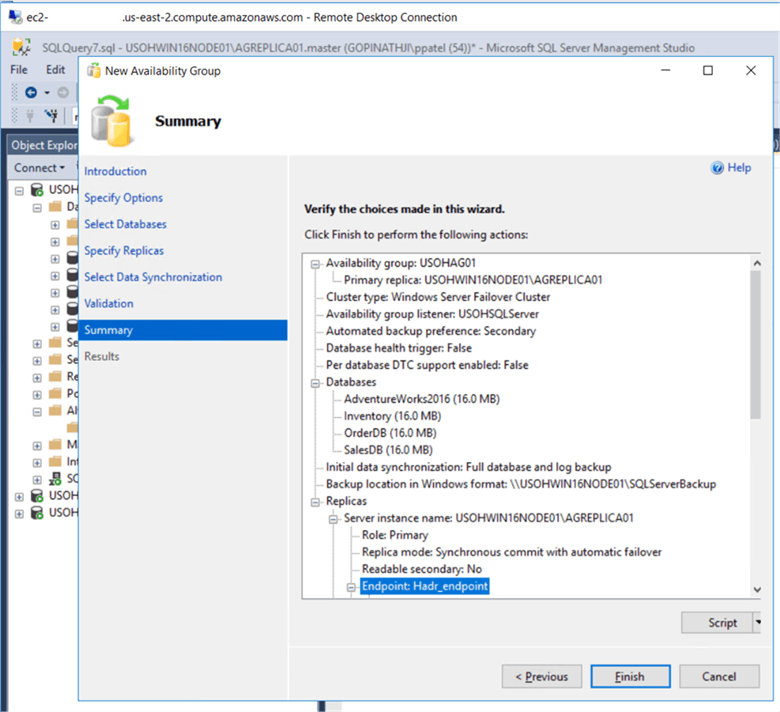The width and height of the screenshot is (780, 712).
Task: Select 'Backup location in Windows format' row
Action: 521,484
